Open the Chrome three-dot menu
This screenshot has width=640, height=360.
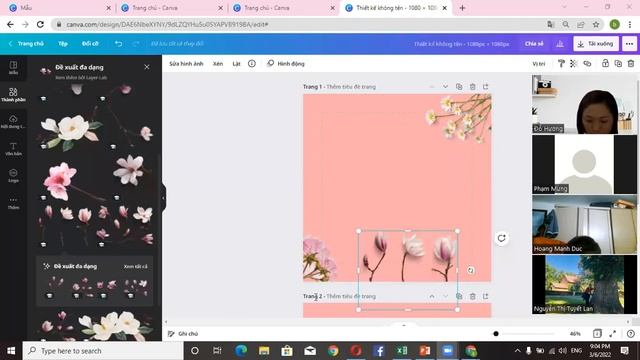click(x=630, y=24)
